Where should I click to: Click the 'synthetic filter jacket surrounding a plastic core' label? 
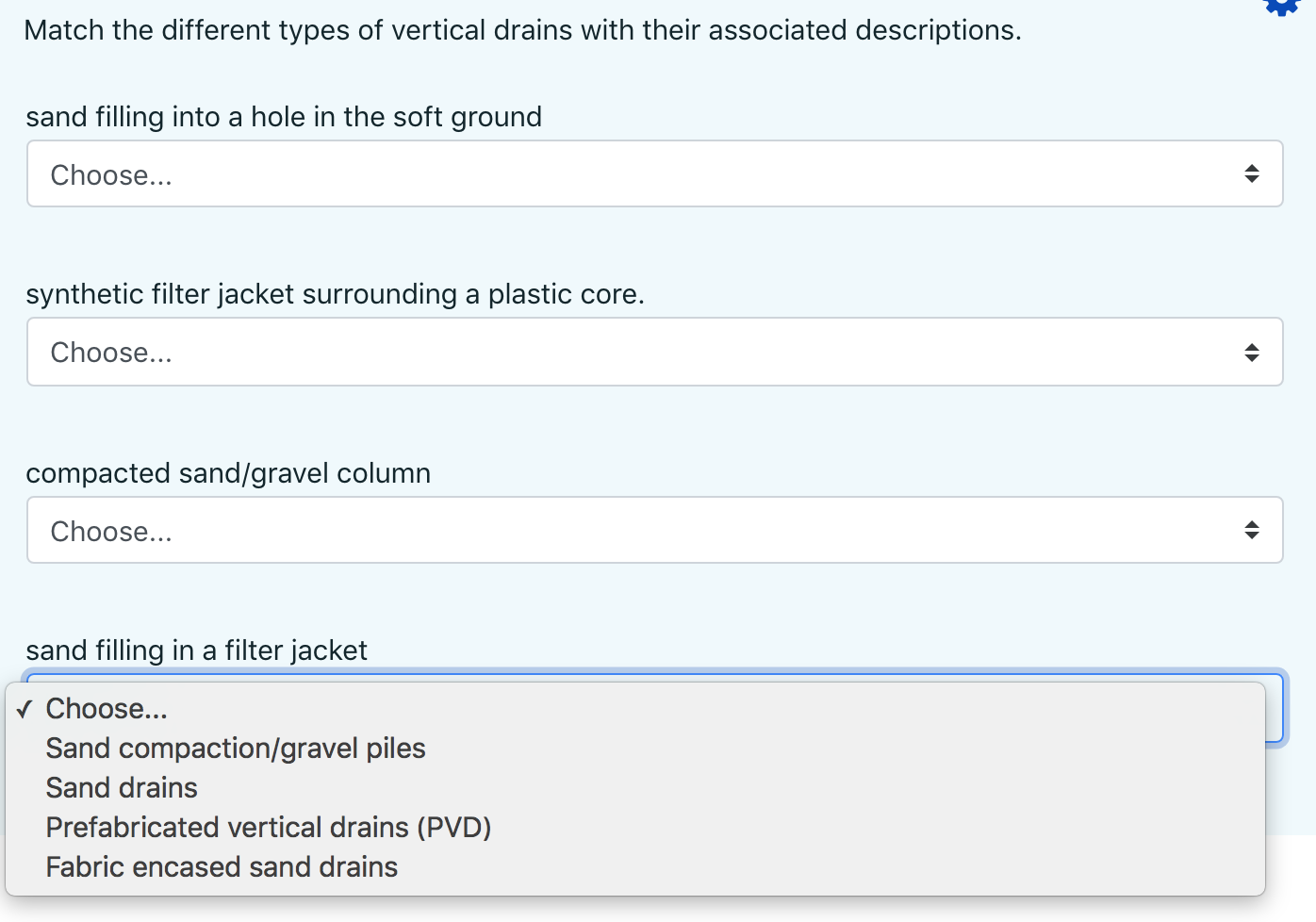click(x=335, y=294)
